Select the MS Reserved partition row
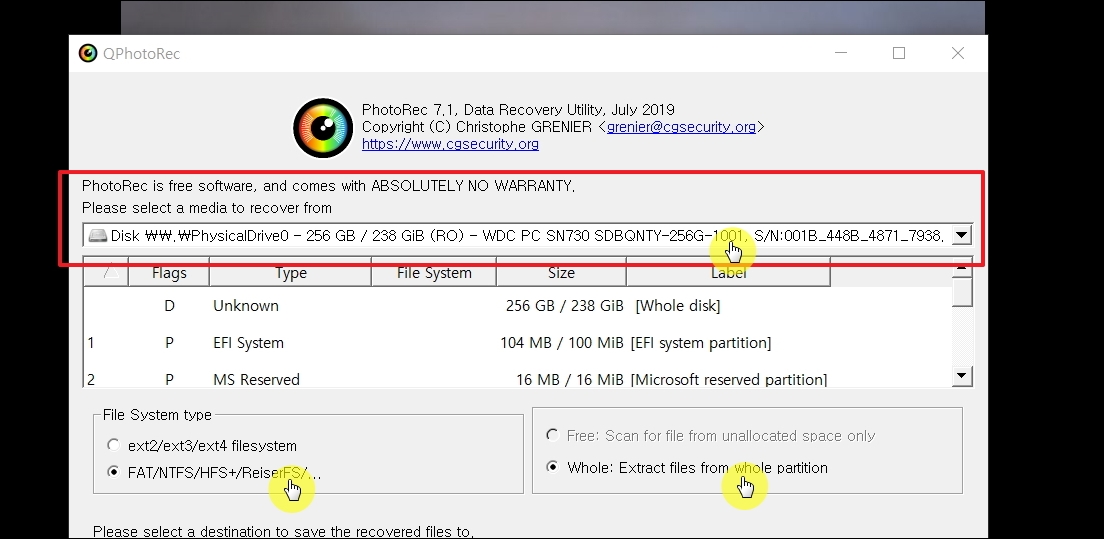Viewport: 1104px width, 539px height. click(x=518, y=377)
